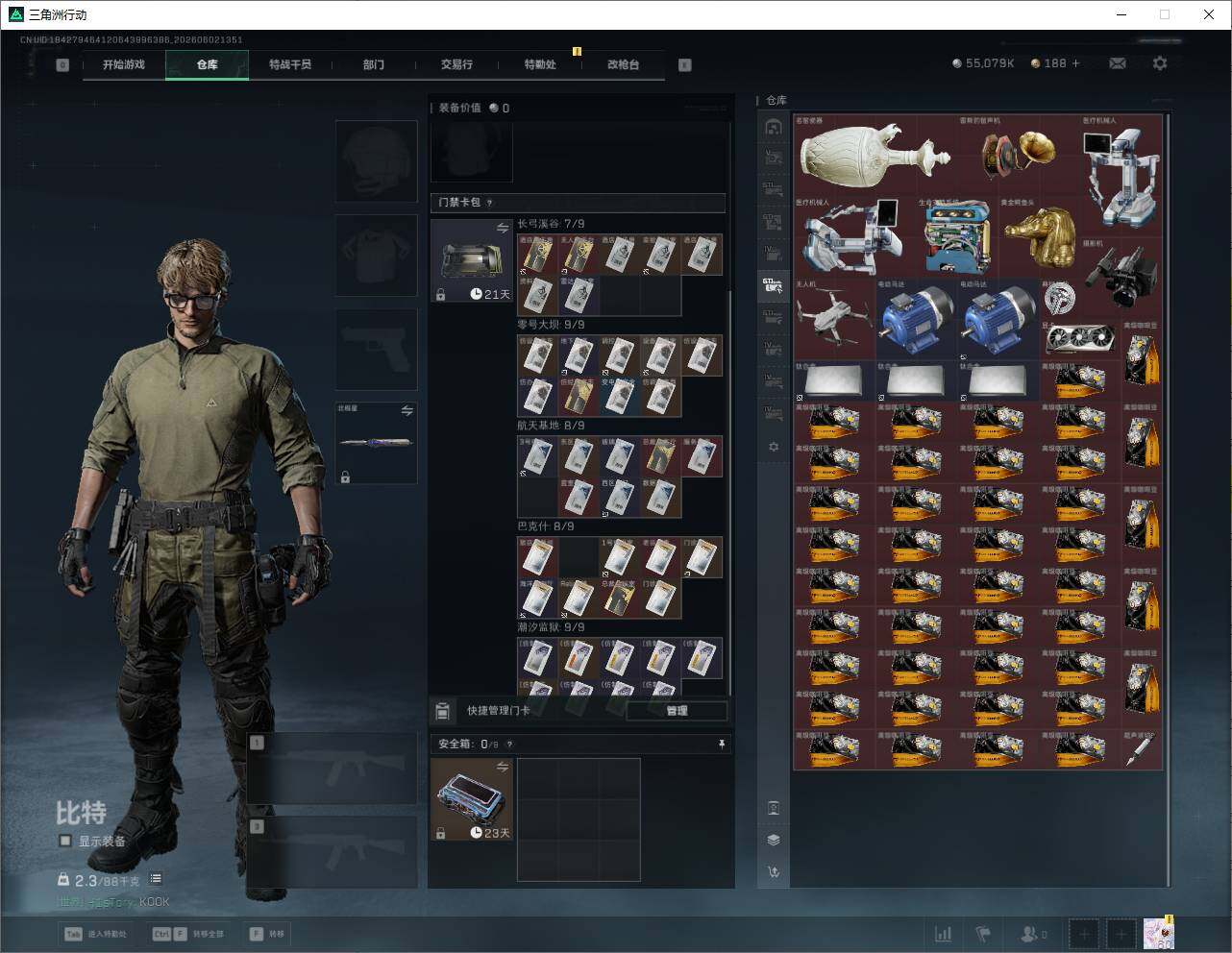Screen dimensions: 1232x953
Task: Select the drone (无人机) item
Action: click(834, 318)
